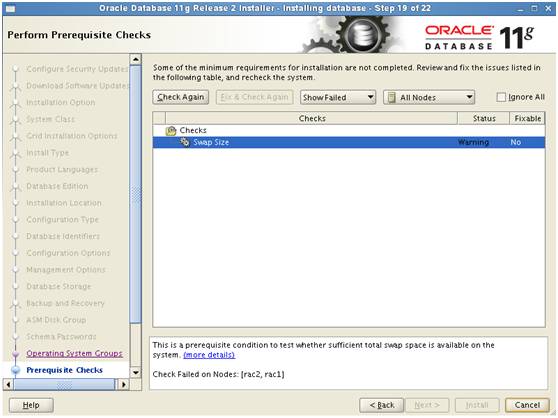The image size is (558, 418).
Task: Click the sidebar horizontal scrollbar thumb
Action: click(64, 385)
